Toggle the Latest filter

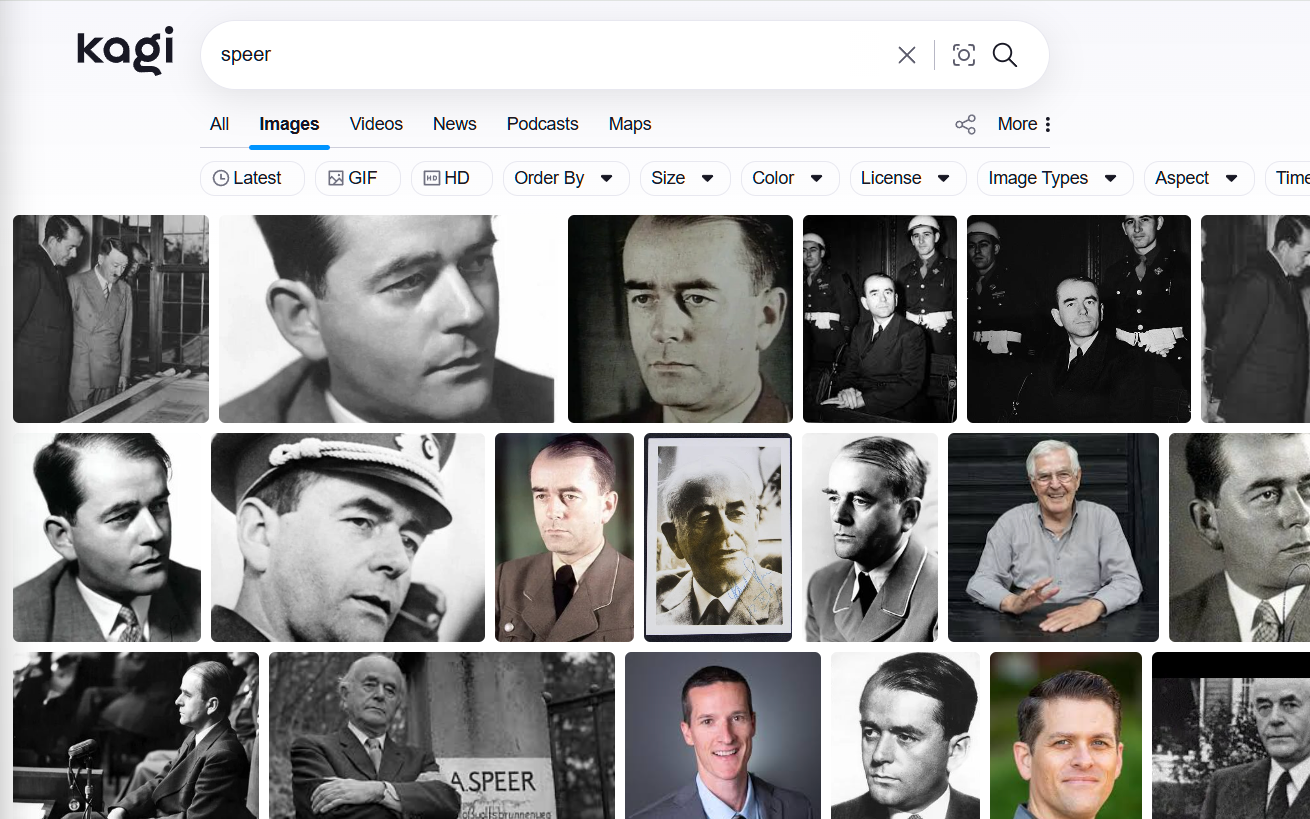247,178
